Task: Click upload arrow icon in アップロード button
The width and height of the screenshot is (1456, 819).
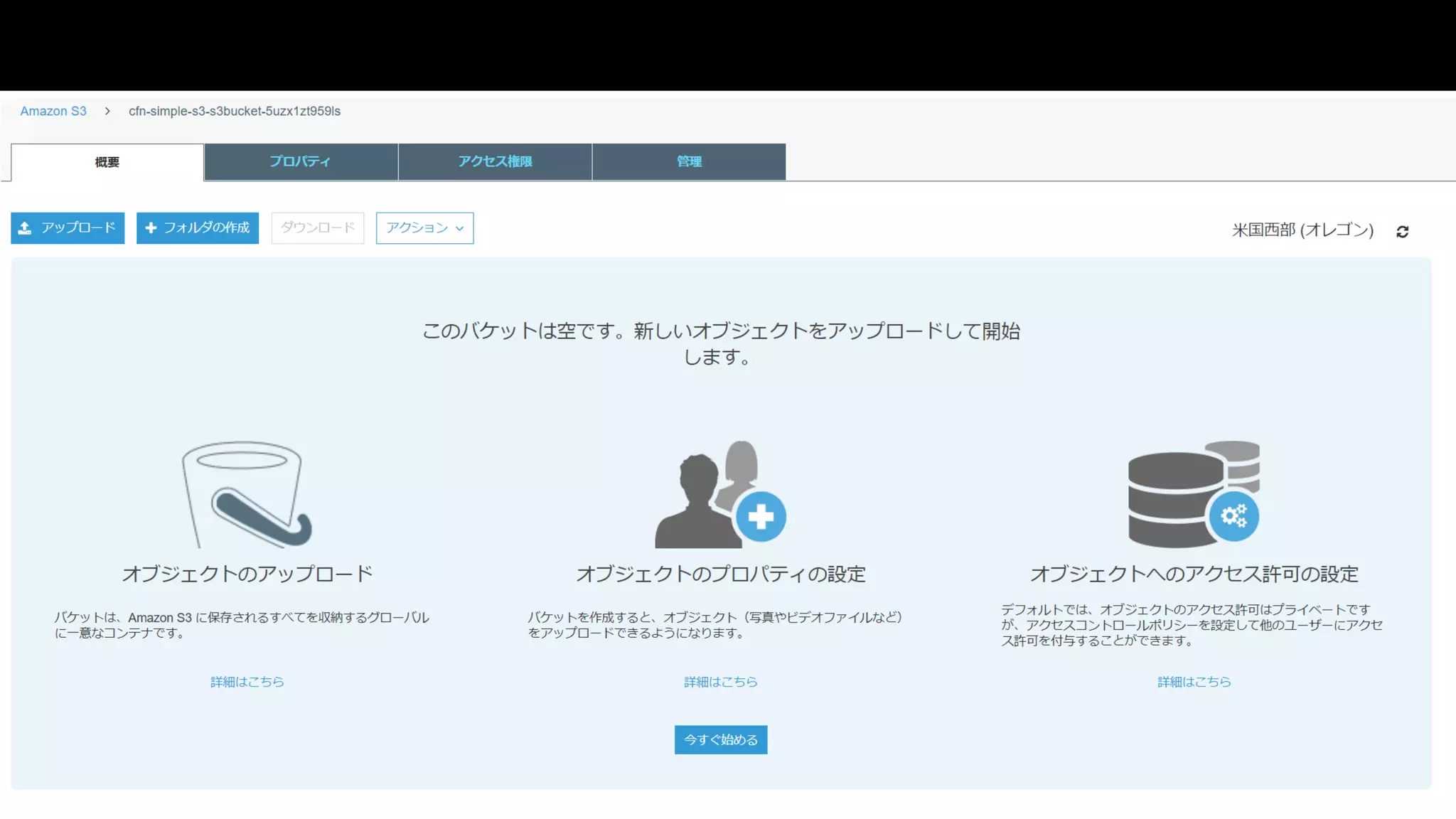Action: tap(25, 228)
